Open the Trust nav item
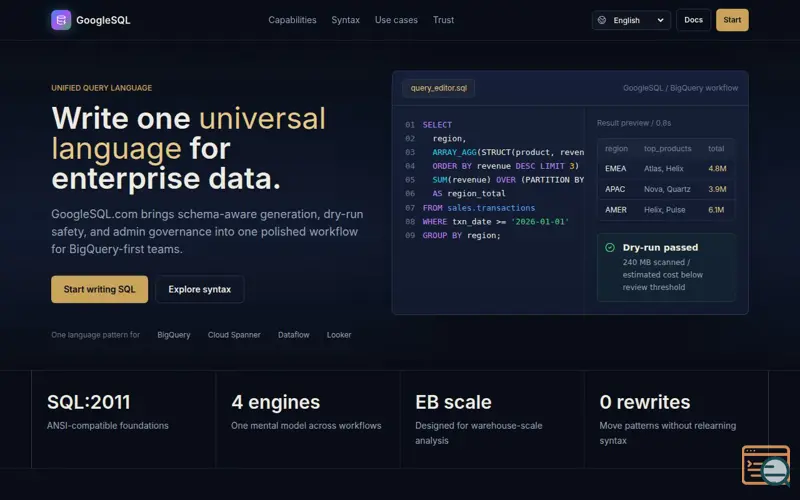The width and height of the screenshot is (800, 500). point(443,20)
